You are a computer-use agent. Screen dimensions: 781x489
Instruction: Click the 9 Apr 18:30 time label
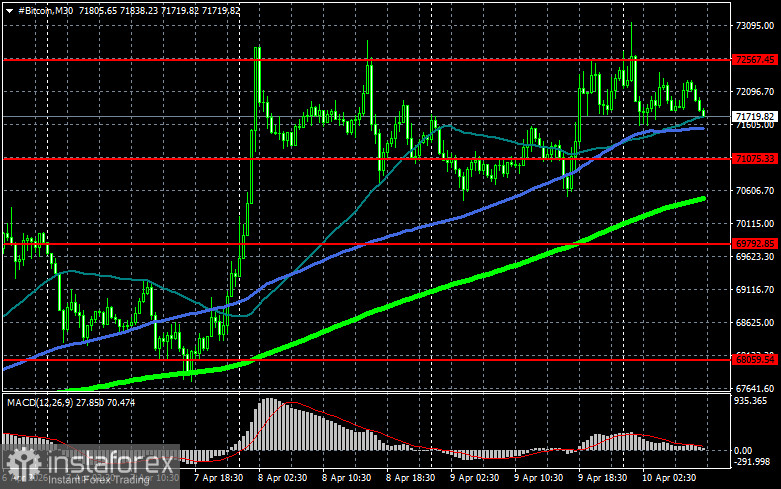point(602,478)
